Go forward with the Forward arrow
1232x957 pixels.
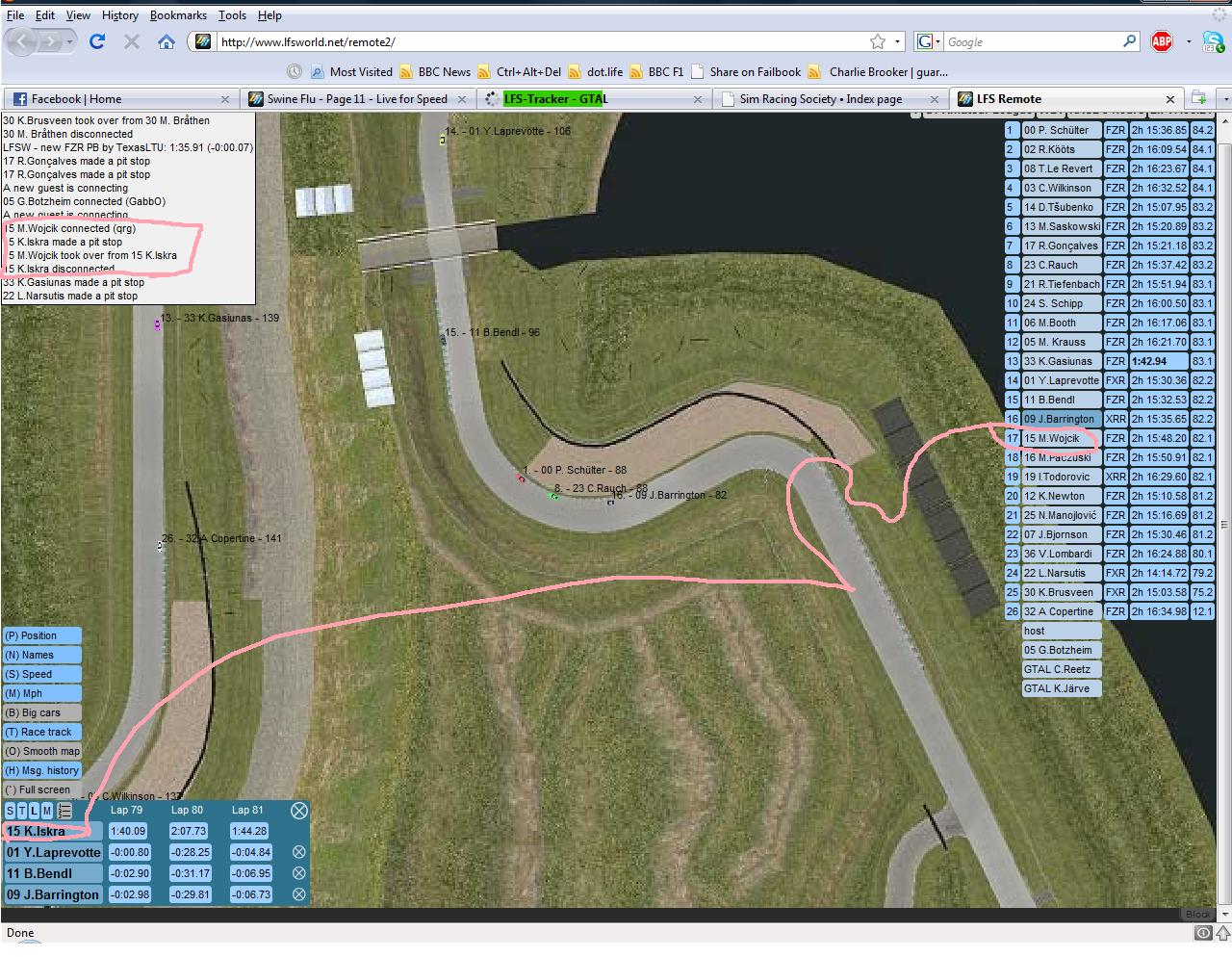coord(50,42)
